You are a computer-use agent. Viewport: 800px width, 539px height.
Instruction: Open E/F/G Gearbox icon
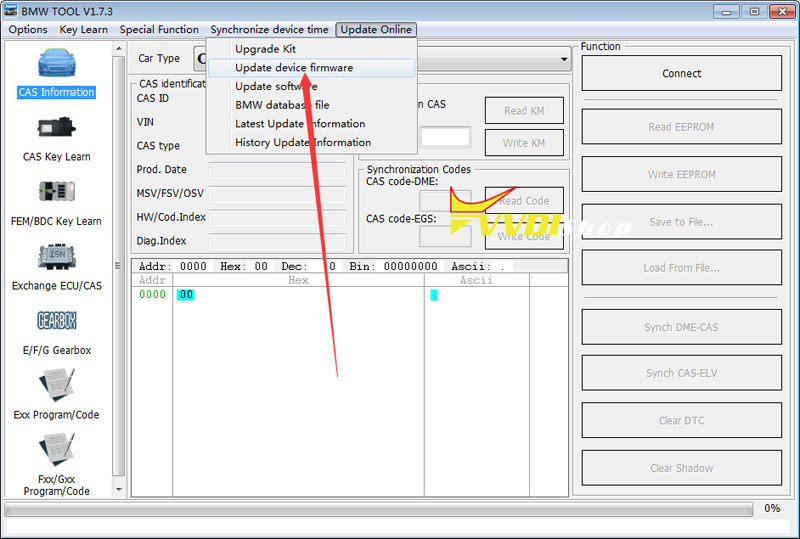coord(57,321)
